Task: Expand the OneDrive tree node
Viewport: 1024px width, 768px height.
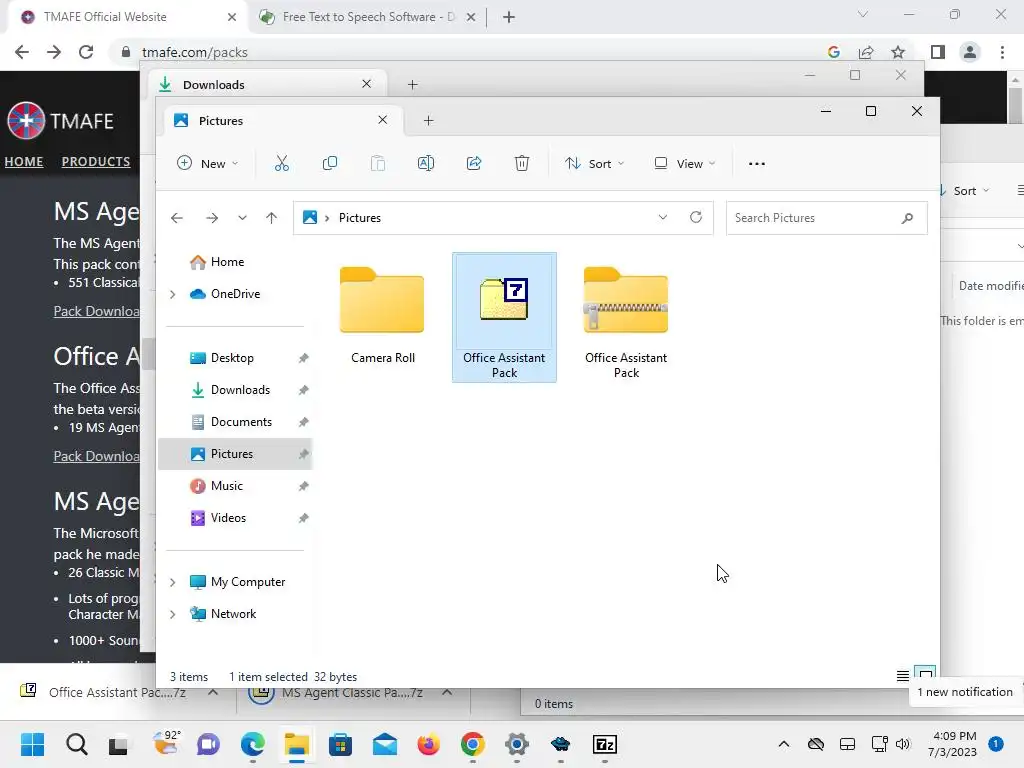Action: click(x=172, y=295)
